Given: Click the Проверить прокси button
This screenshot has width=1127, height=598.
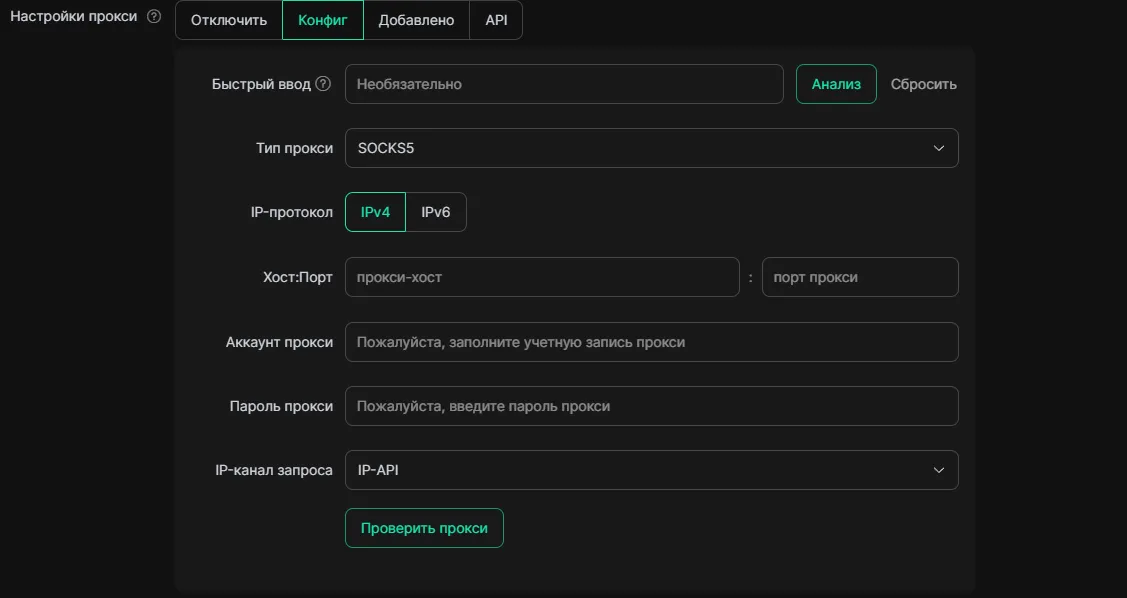Looking at the screenshot, I should 424,528.
